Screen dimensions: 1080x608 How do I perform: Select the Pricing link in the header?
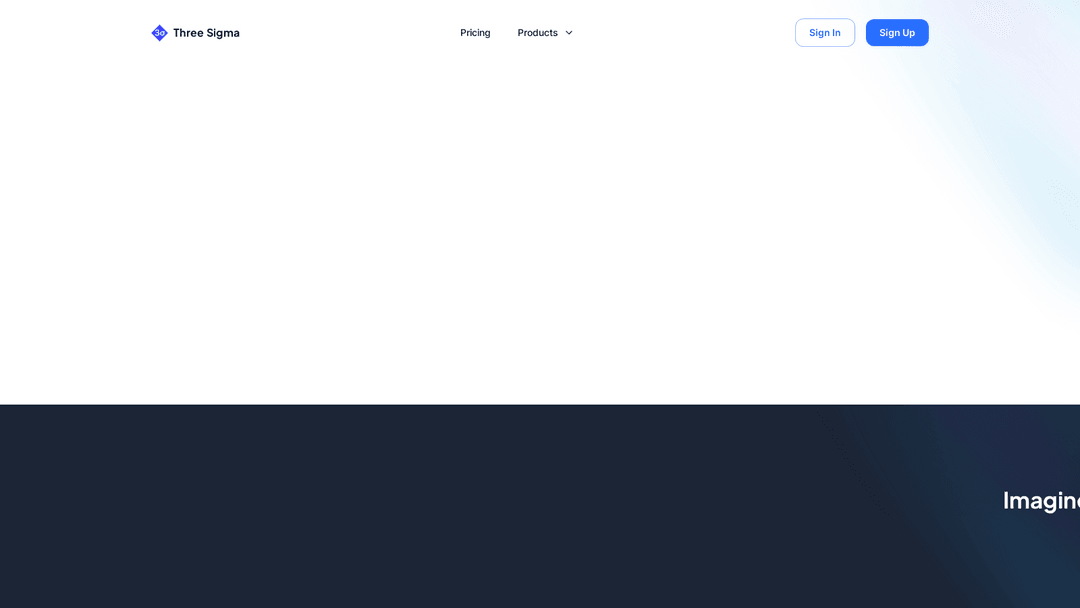[475, 33]
